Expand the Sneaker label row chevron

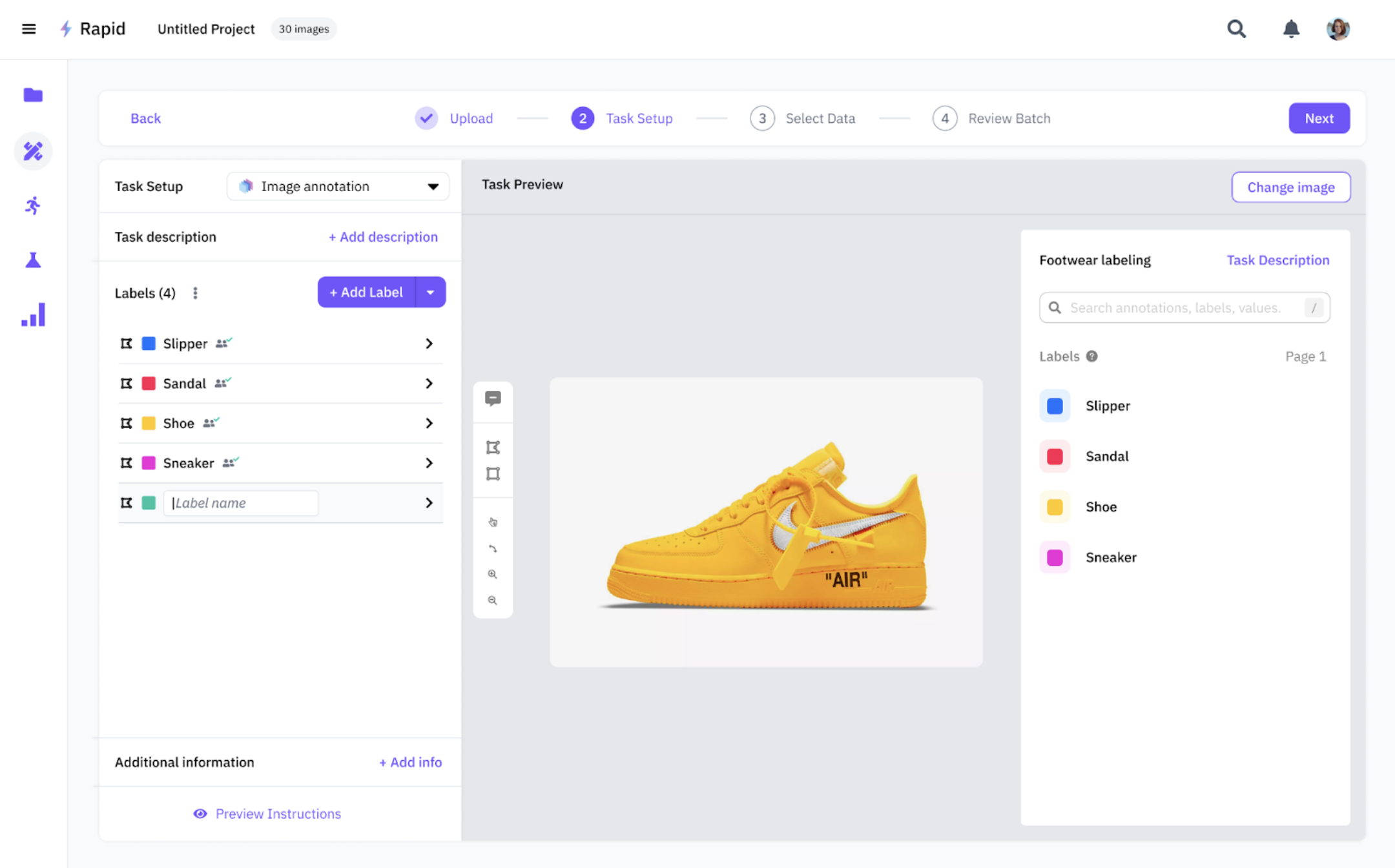click(x=429, y=463)
